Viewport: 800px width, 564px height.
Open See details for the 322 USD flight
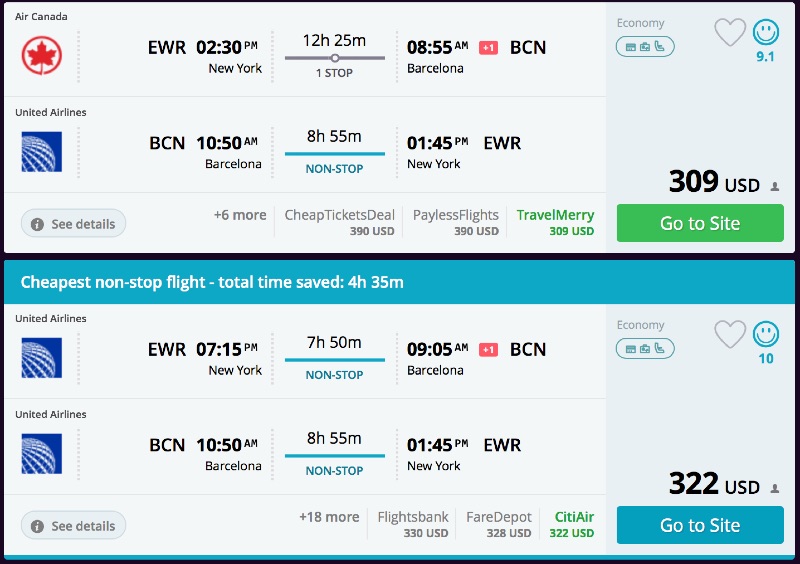click(x=74, y=525)
